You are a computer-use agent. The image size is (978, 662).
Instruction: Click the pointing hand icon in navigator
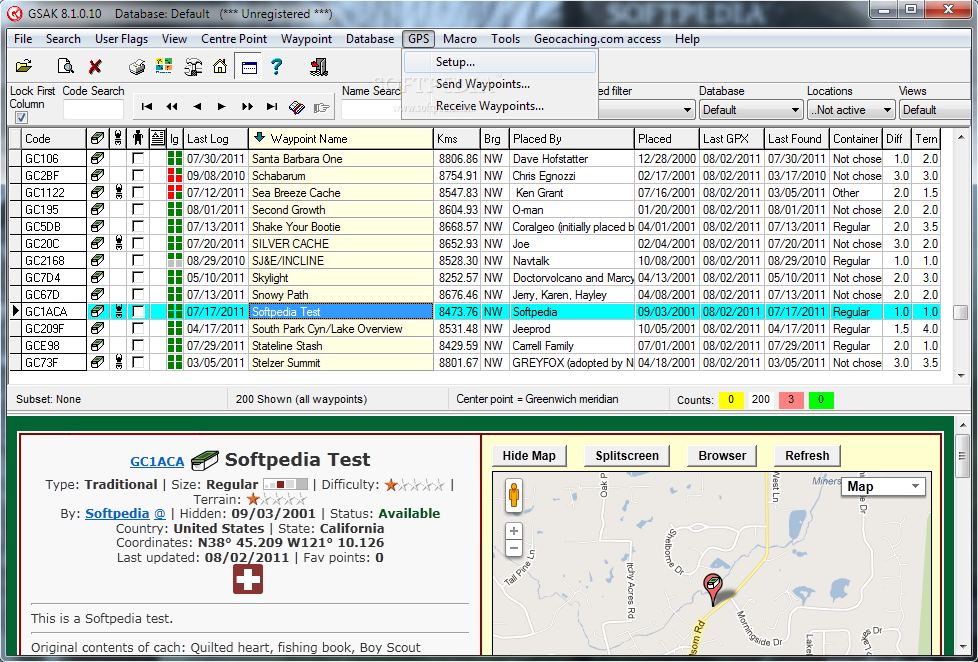322,107
